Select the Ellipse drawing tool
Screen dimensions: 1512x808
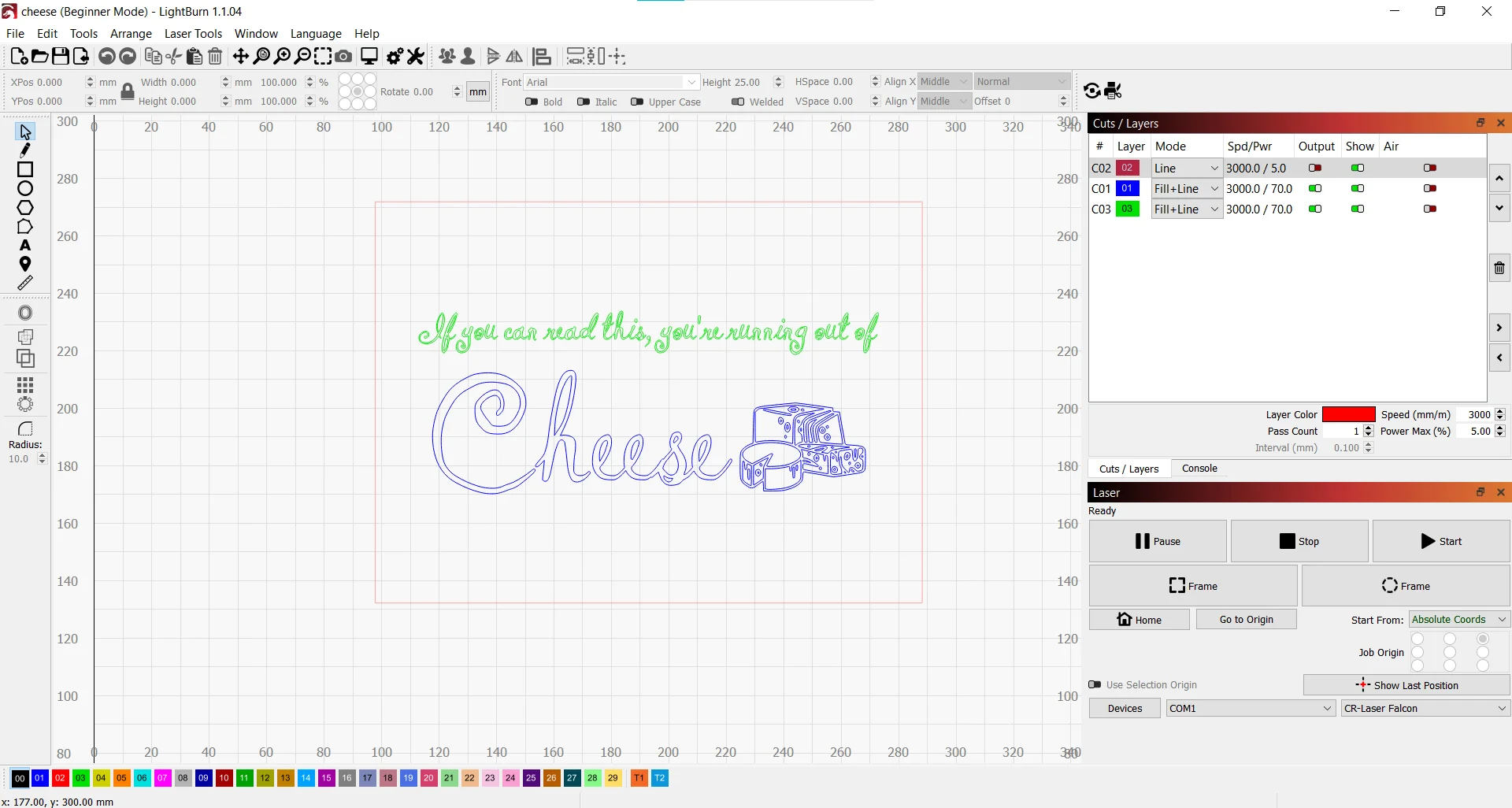click(25, 188)
